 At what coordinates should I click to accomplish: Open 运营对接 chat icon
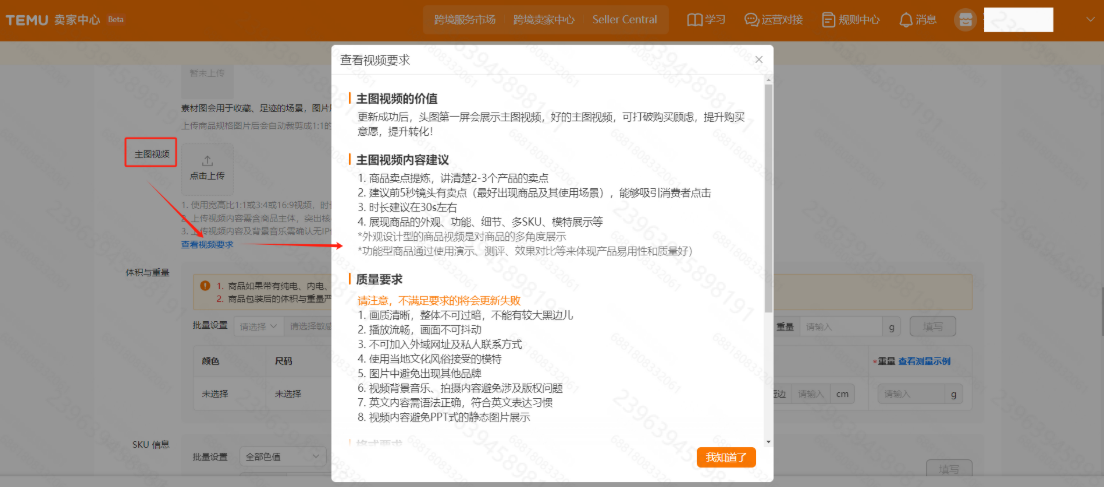(773, 20)
